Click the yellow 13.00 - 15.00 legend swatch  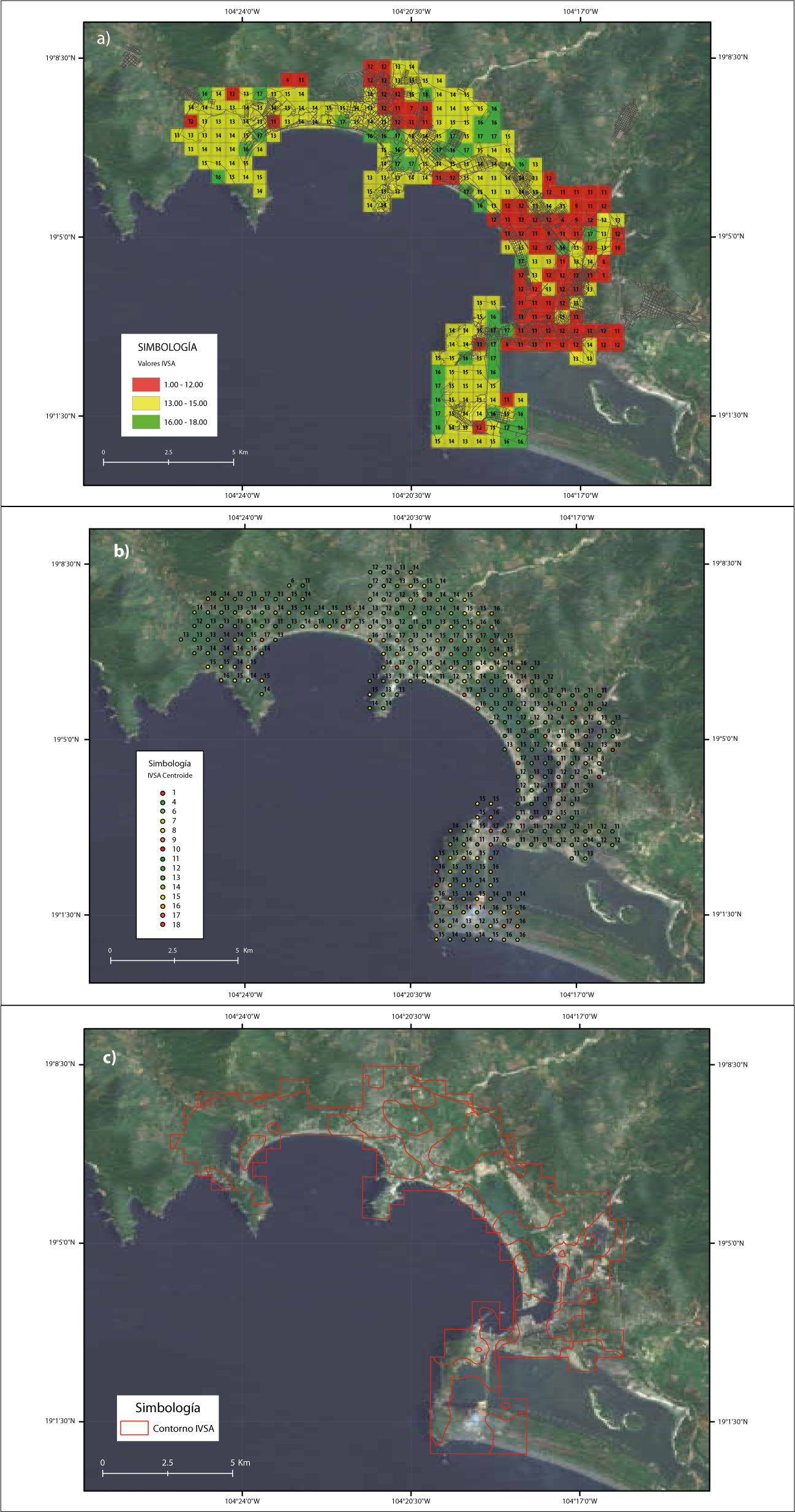point(146,403)
